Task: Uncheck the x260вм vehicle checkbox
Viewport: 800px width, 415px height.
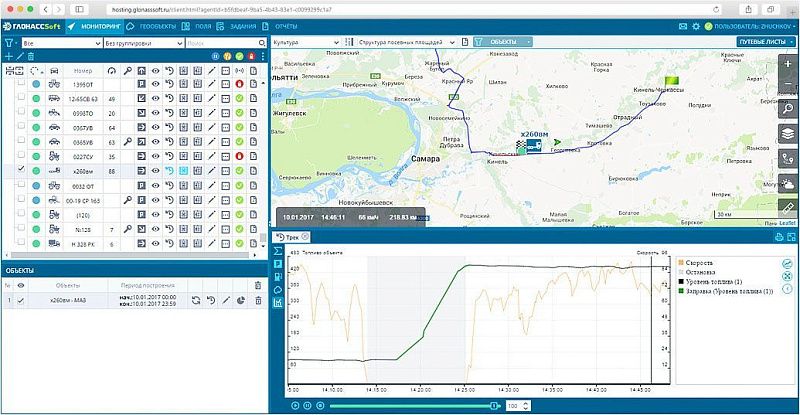Action: (x=21, y=171)
